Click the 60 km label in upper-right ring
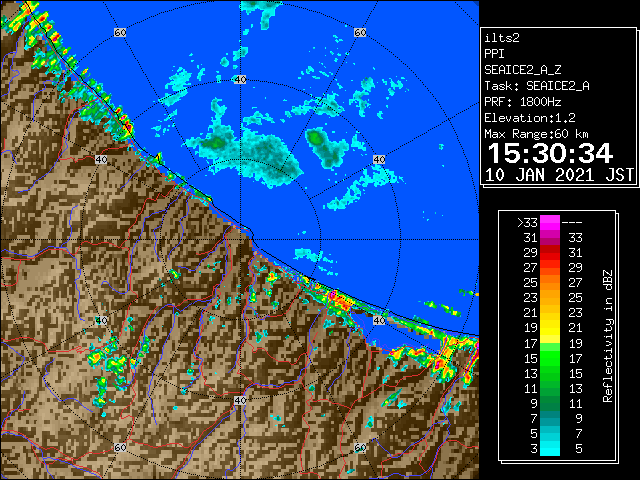The height and width of the screenshot is (480, 640). 360,32
